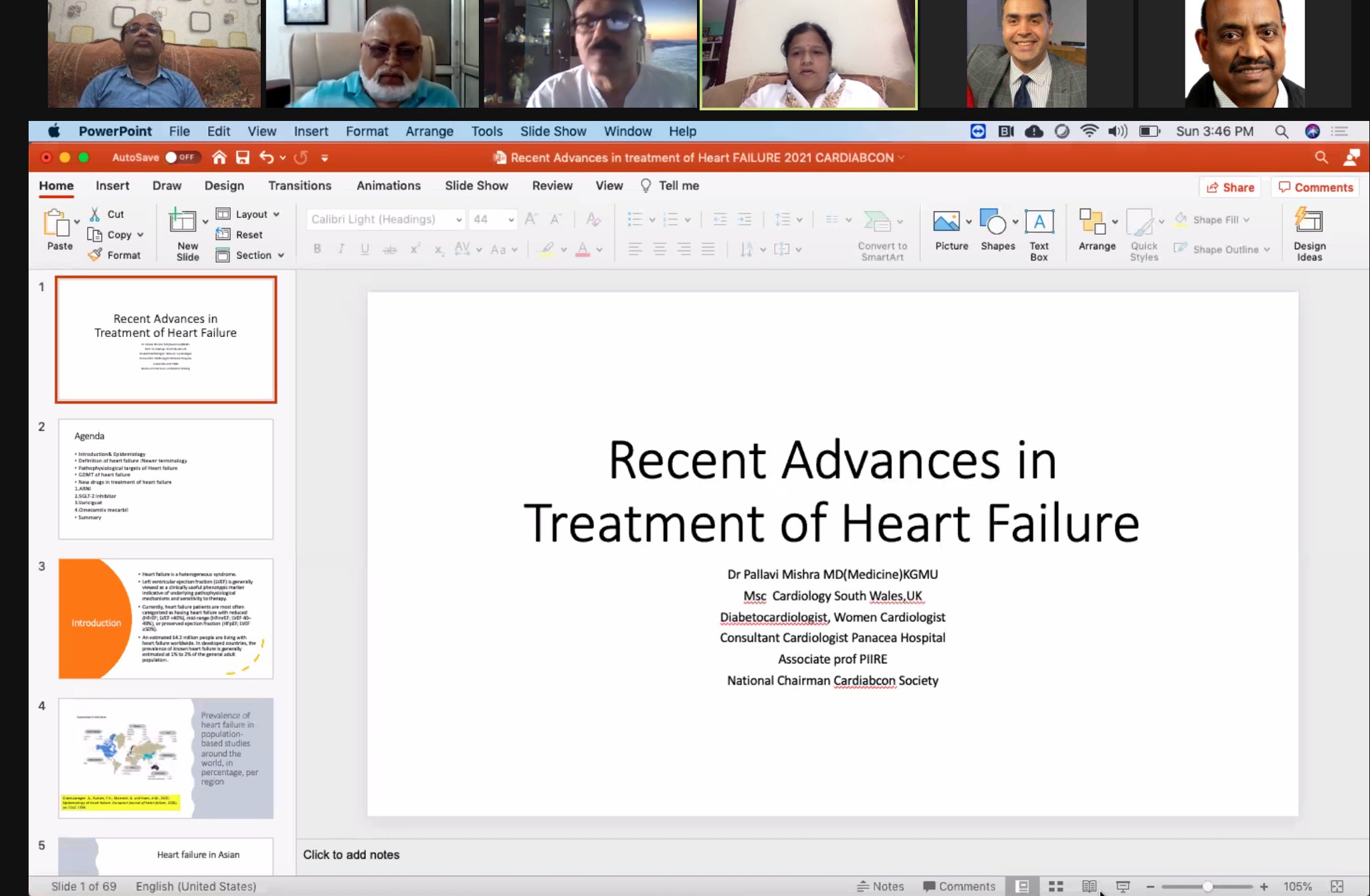Click the Reset slide icon

pos(223,235)
